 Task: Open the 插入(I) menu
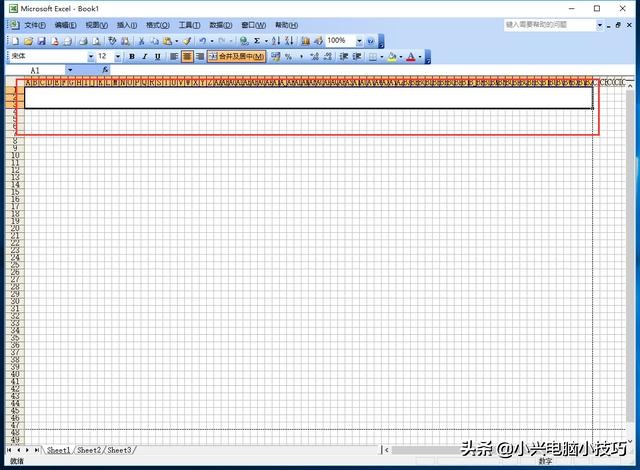click(127, 25)
